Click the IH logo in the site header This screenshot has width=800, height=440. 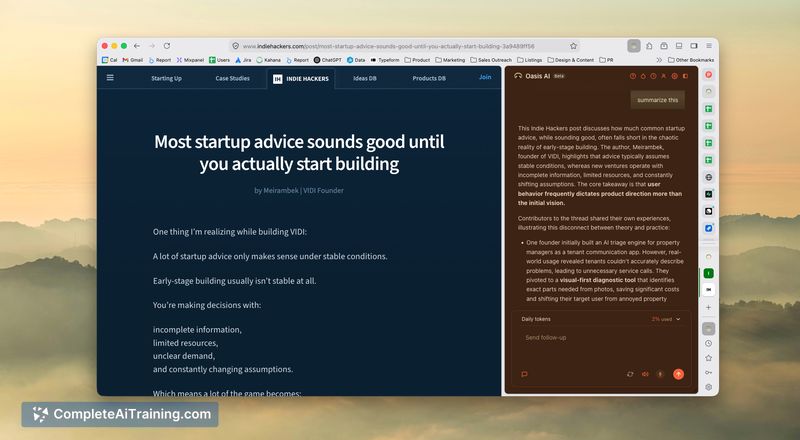click(278, 79)
